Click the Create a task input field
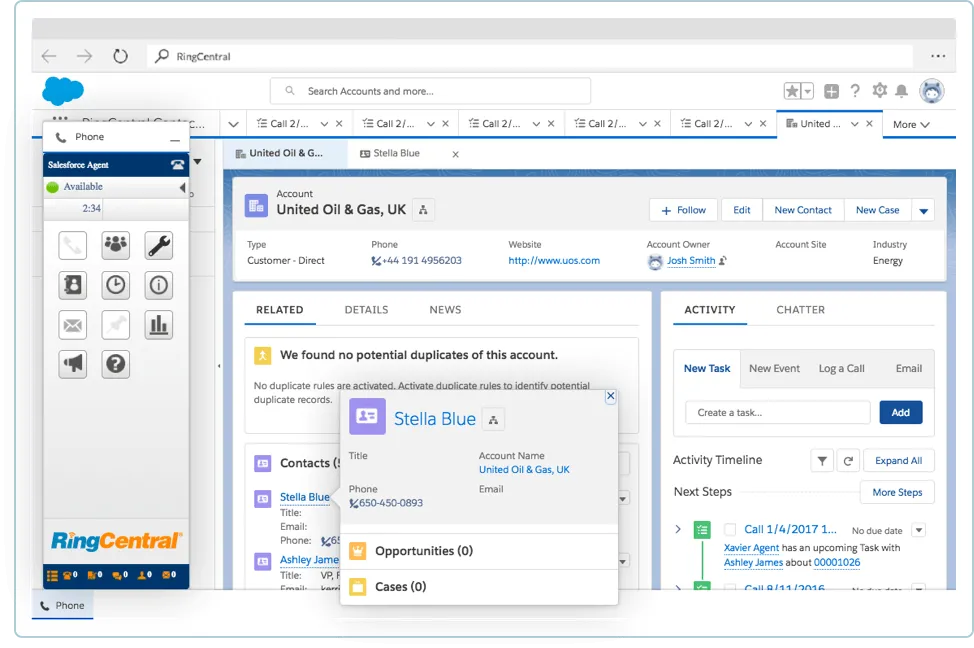974x648 pixels. 777,412
